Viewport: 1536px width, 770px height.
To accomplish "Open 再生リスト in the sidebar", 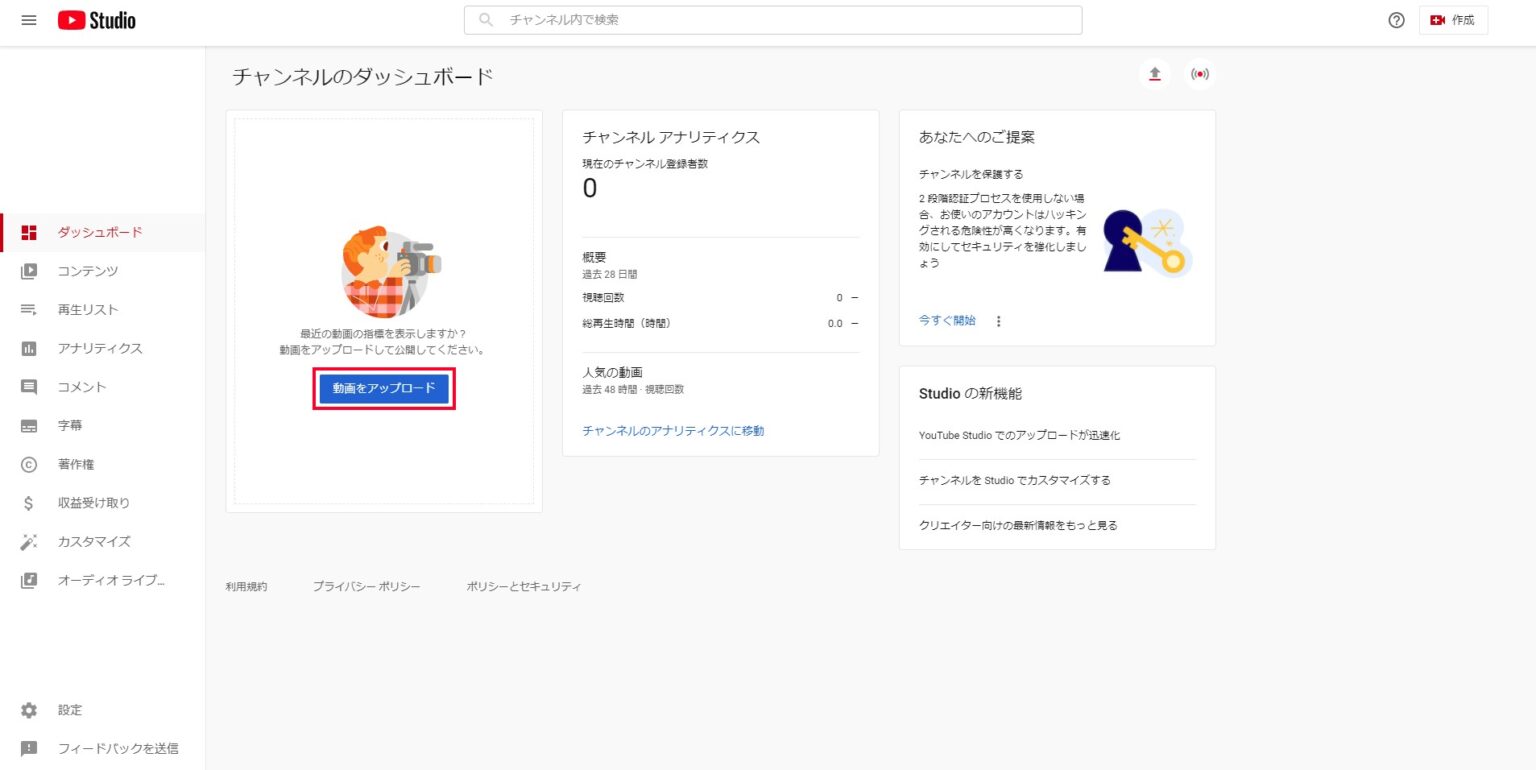I will pyautogui.click(x=88, y=310).
